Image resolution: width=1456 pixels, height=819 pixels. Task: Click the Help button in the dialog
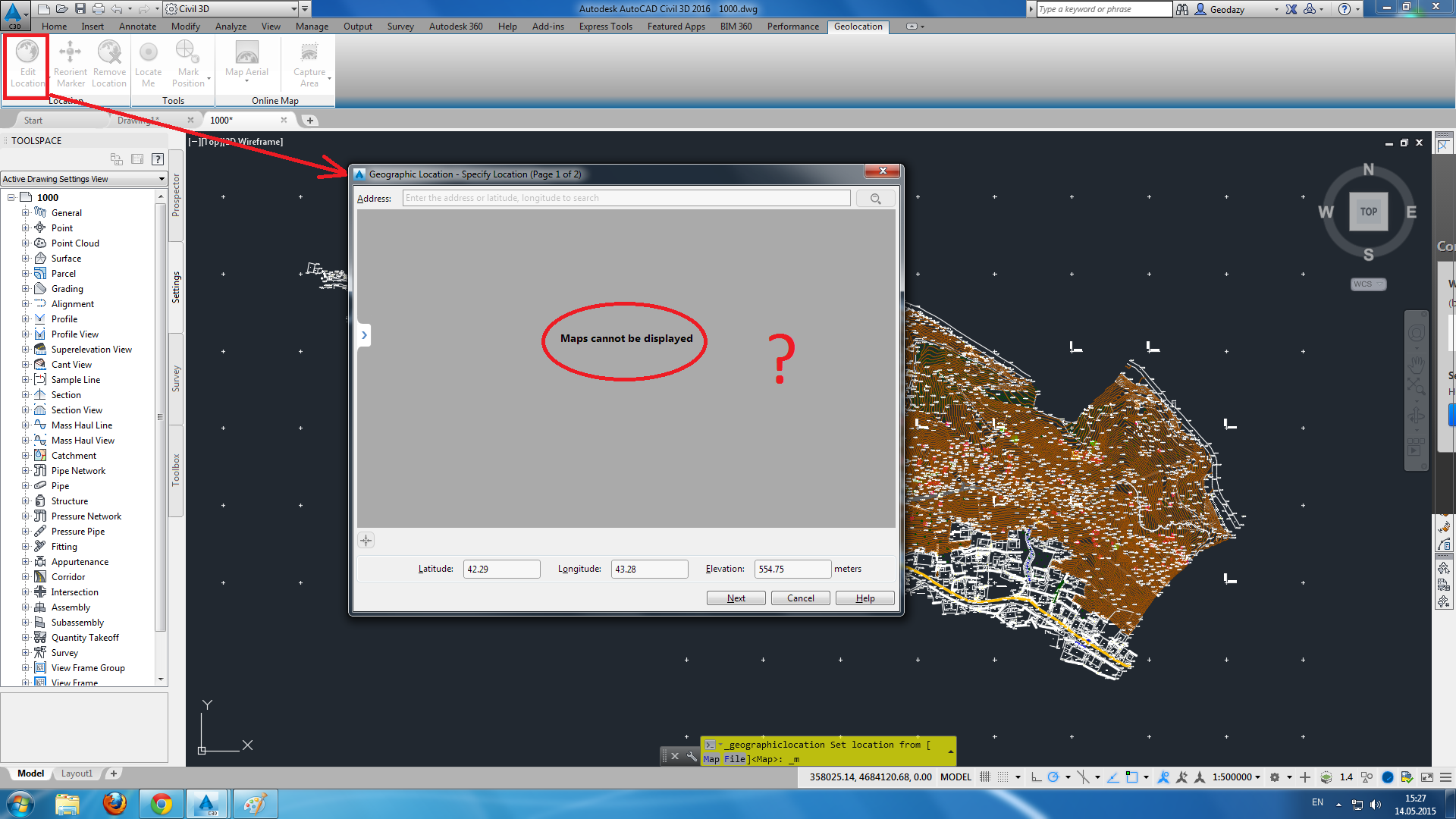tap(864, 598)
